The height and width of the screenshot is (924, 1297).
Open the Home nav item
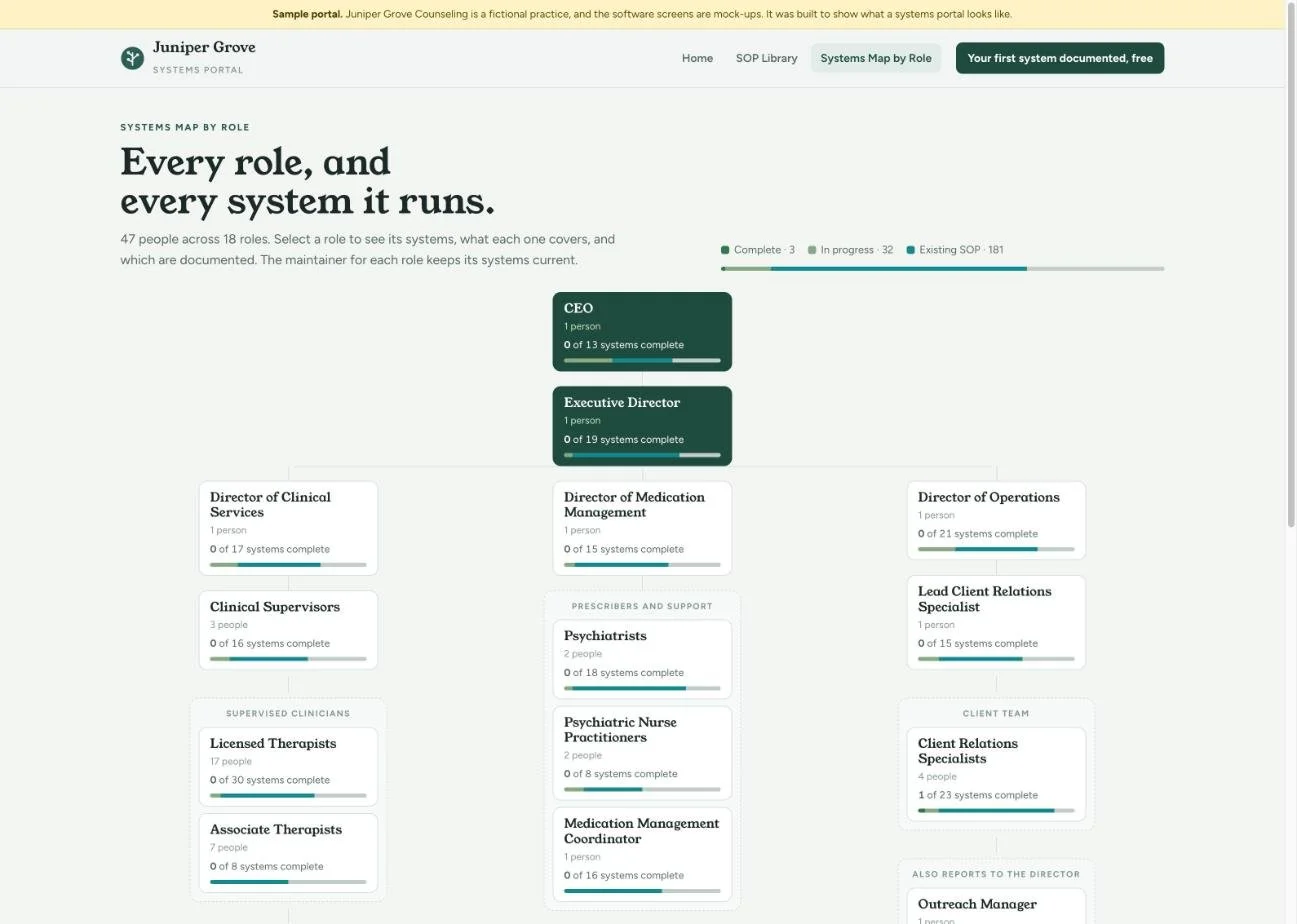coord(697,58)
